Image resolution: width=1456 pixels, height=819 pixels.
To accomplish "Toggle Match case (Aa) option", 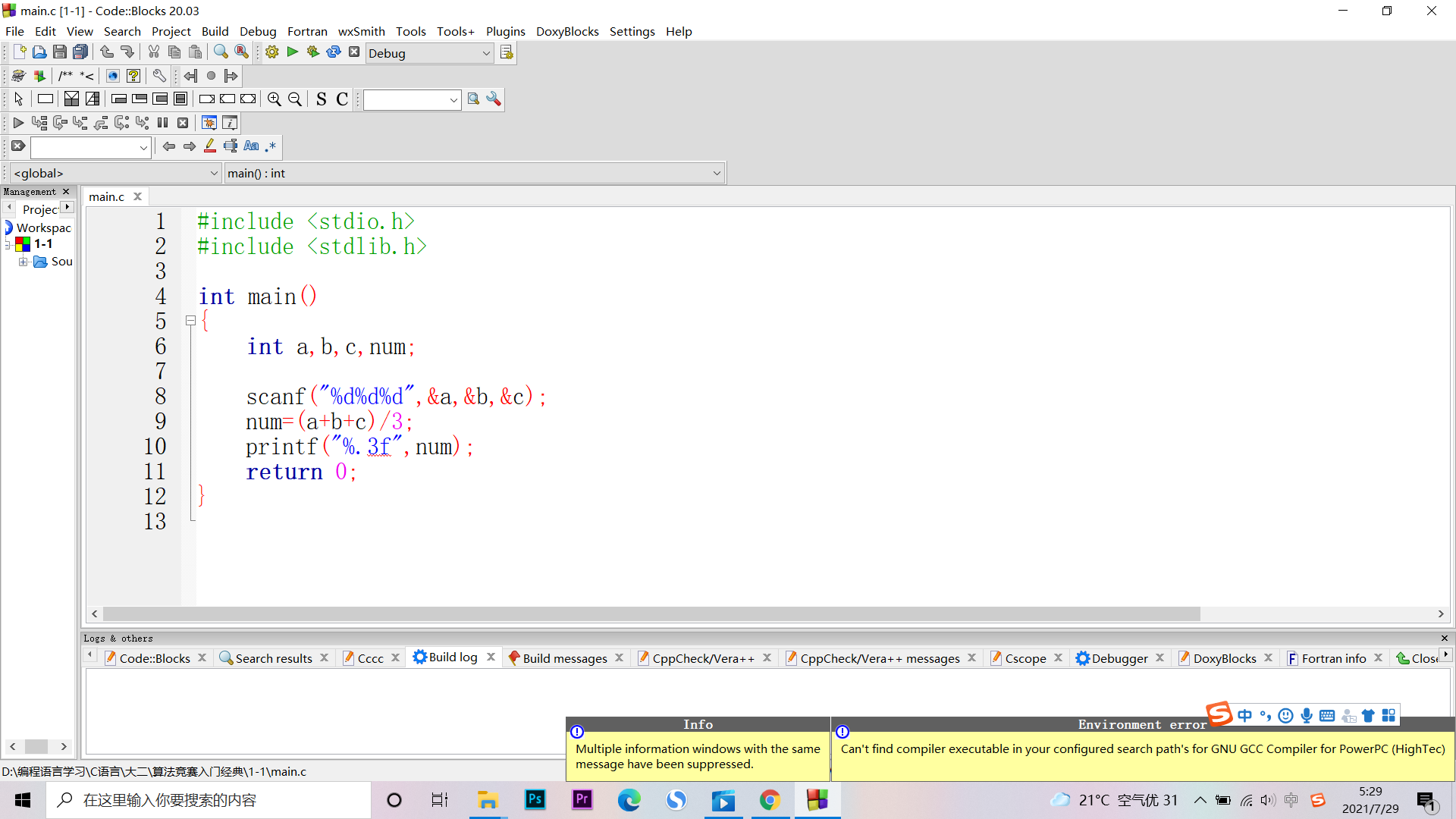I will point(251,146).
